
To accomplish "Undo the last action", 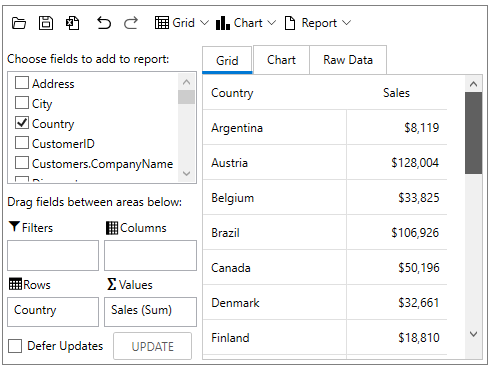I will click(x=104, y=23).
